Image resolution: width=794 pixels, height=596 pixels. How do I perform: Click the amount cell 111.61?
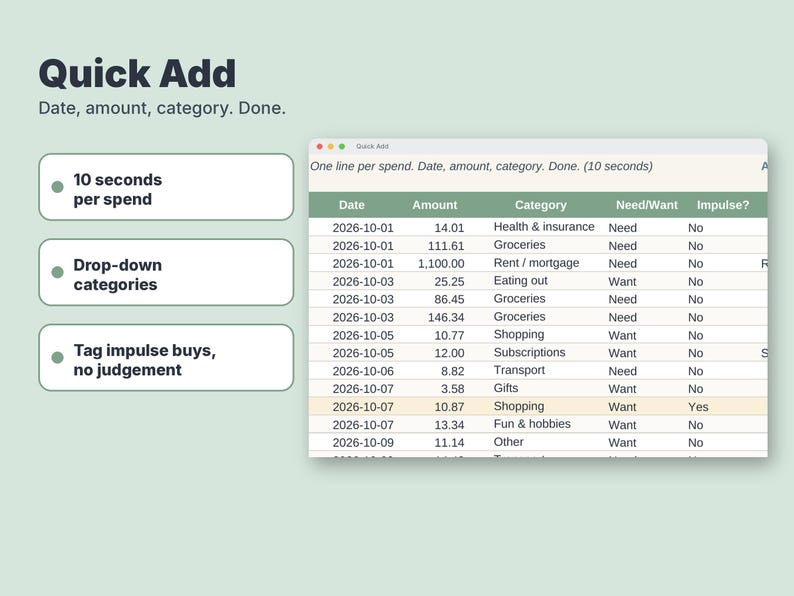point(446,246)
